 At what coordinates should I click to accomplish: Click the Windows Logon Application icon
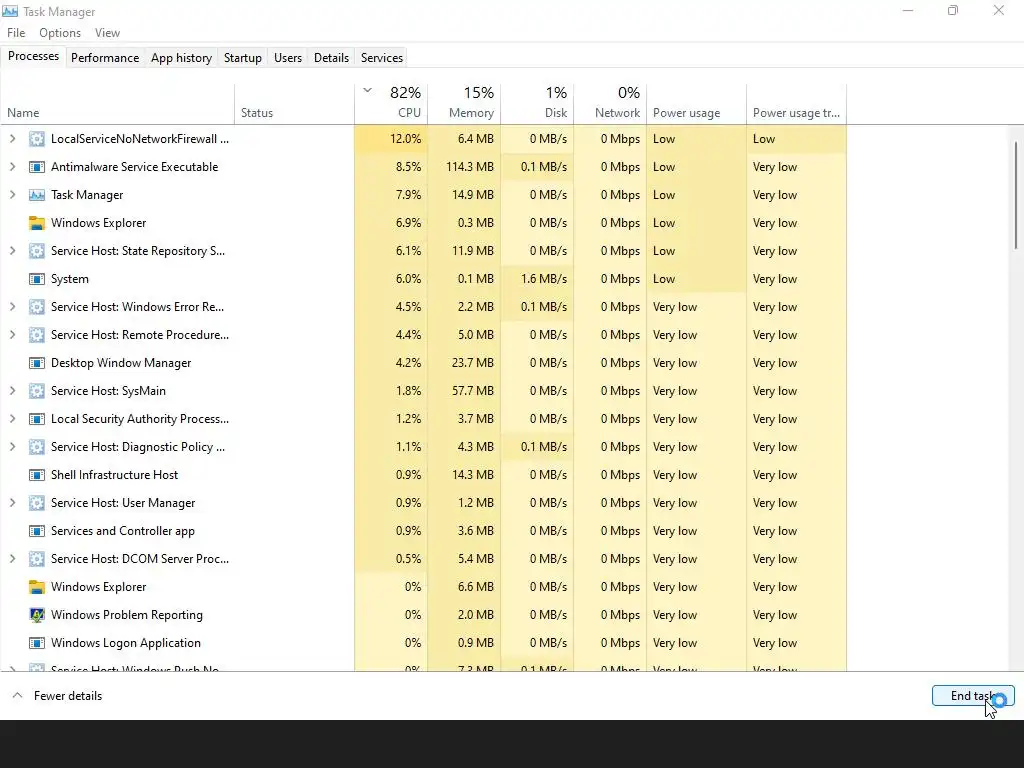[37, 643]
